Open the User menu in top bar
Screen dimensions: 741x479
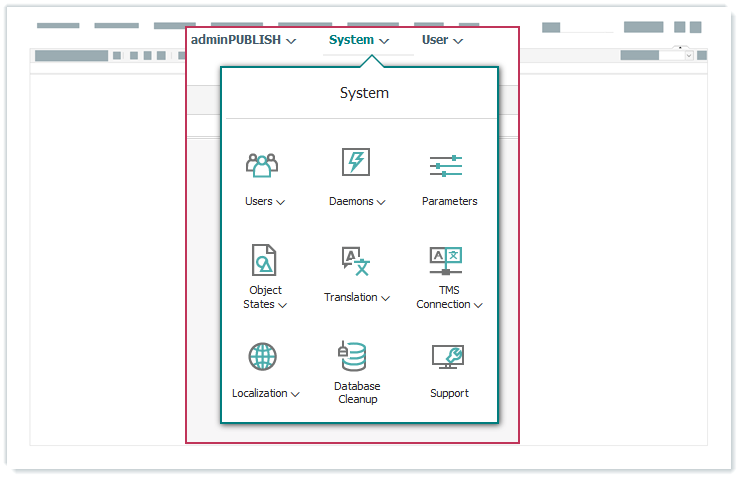(x=442, y=40)
